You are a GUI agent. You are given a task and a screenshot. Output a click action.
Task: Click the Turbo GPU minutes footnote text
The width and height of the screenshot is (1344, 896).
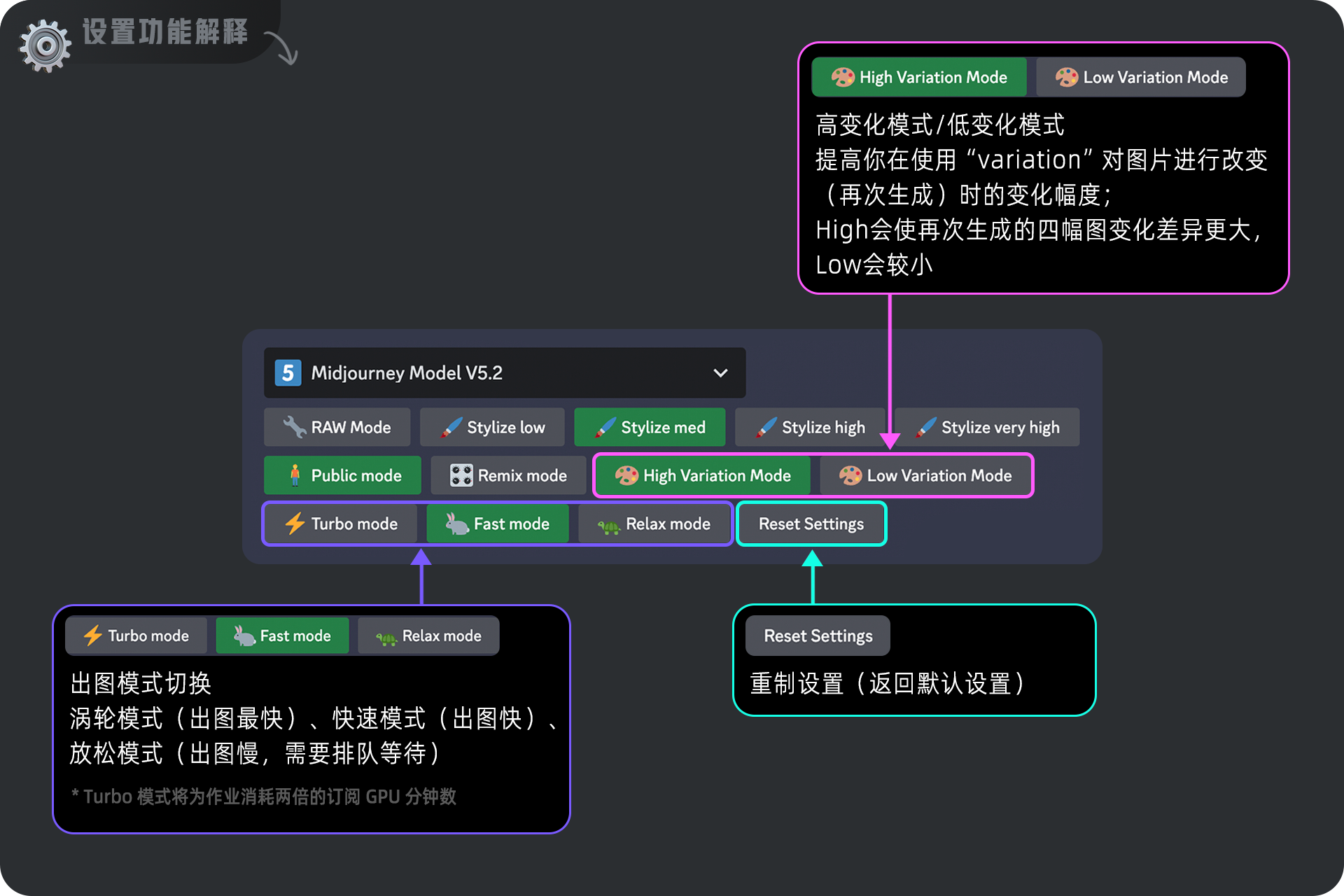tap(264, 797)
